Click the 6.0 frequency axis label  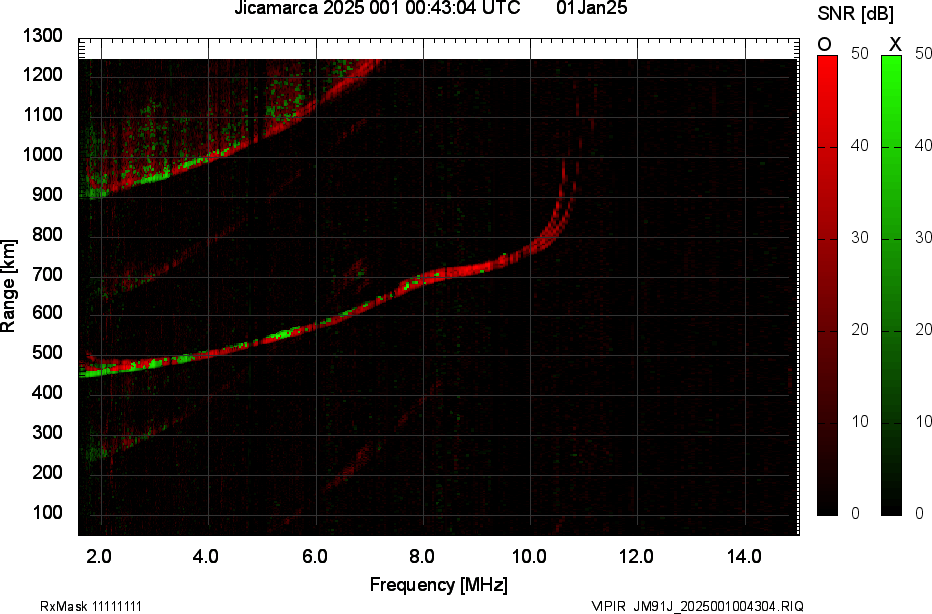coord(314,556)
